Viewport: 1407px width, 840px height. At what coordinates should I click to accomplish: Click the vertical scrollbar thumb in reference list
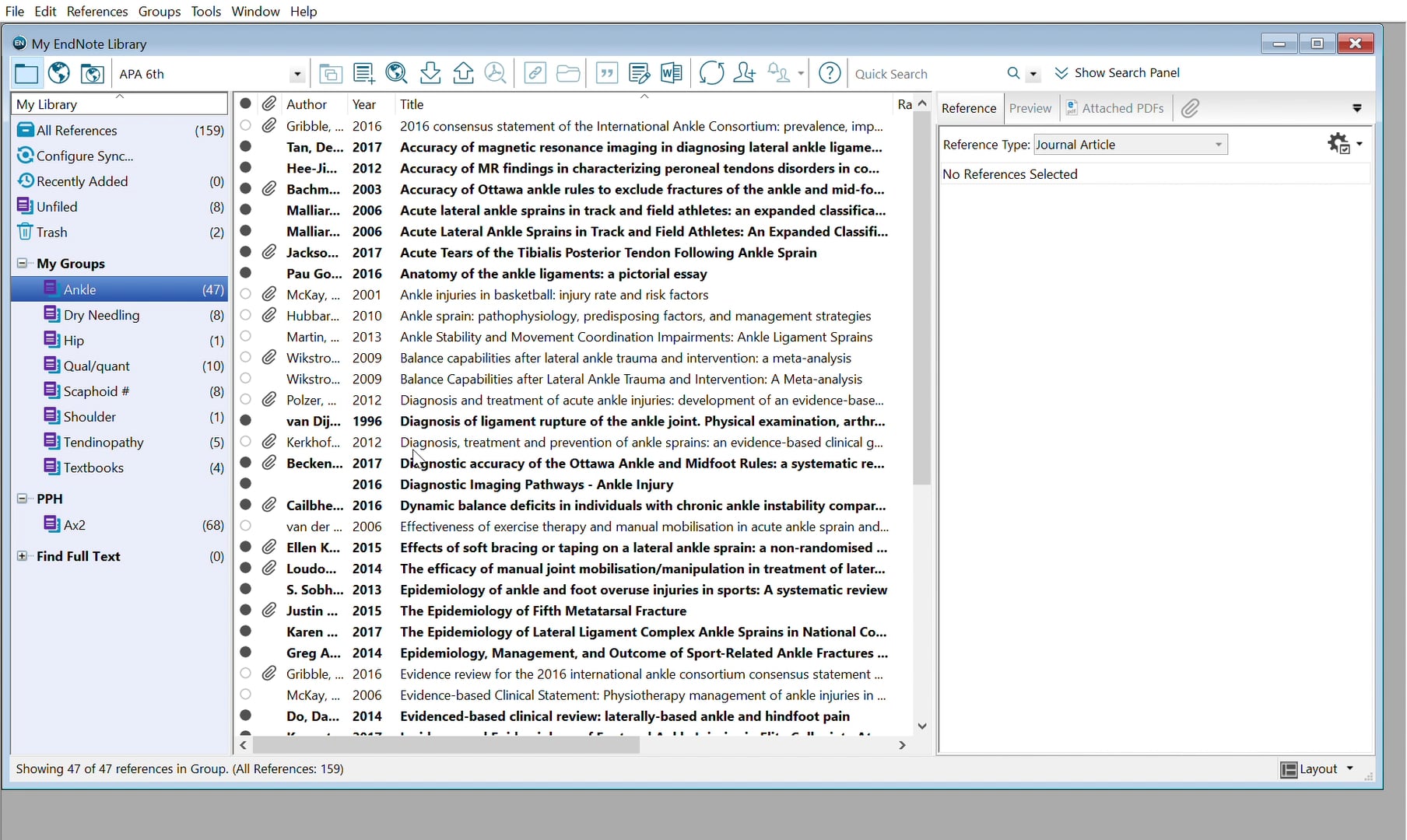point(922,299)
